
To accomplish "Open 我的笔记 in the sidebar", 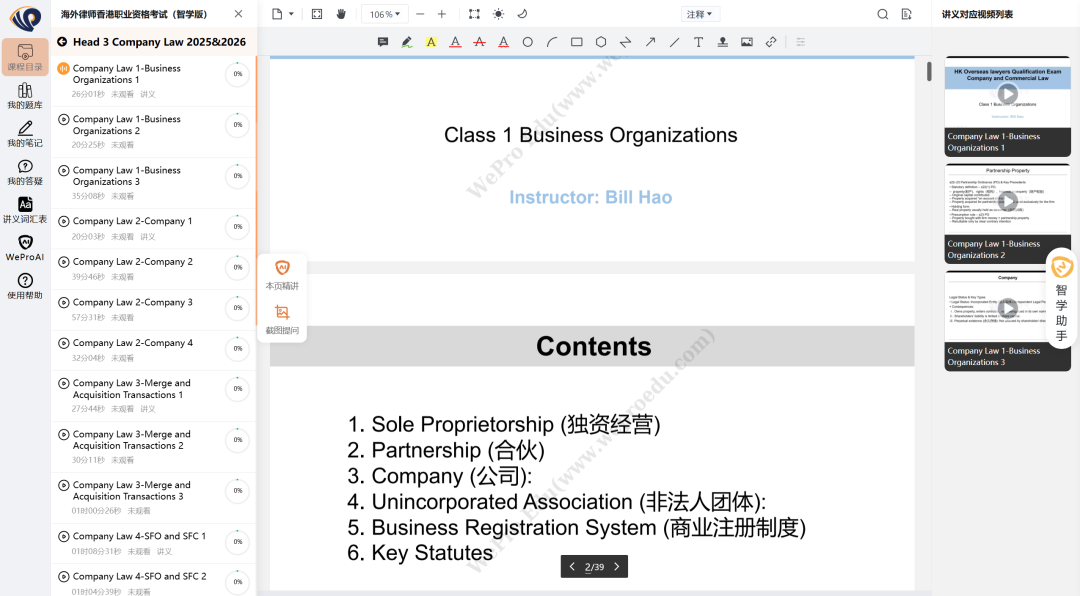I will [x=25, y=134].
